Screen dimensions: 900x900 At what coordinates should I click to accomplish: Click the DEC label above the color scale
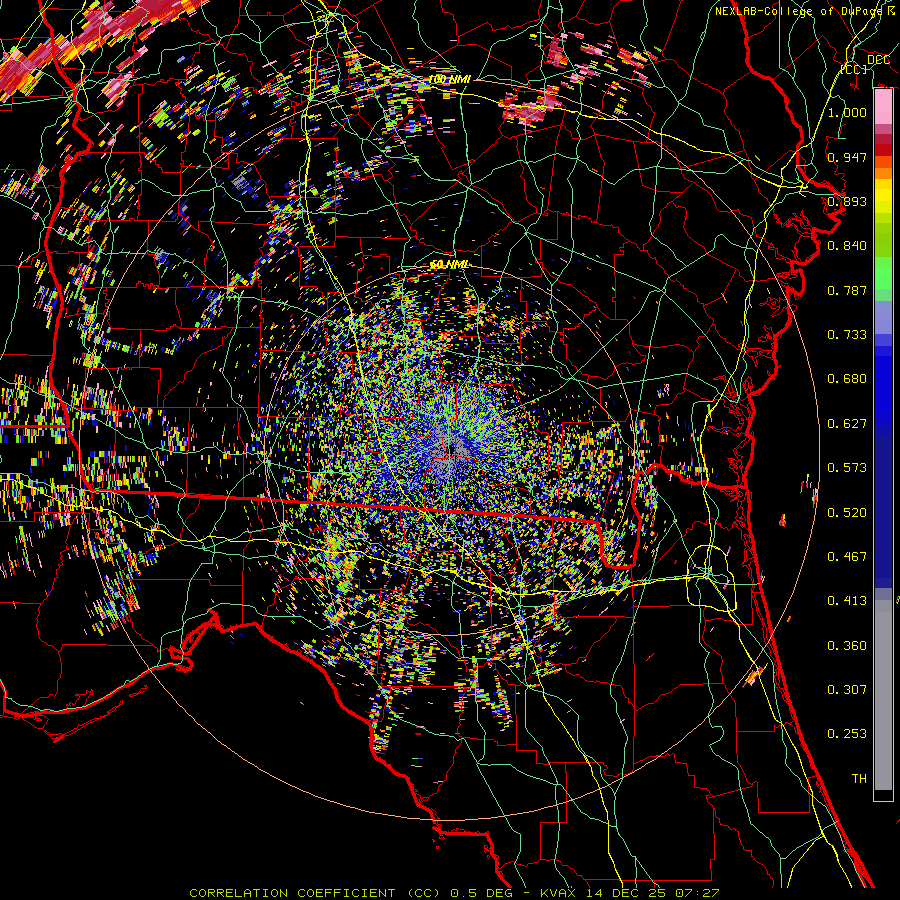coord(878,59)
